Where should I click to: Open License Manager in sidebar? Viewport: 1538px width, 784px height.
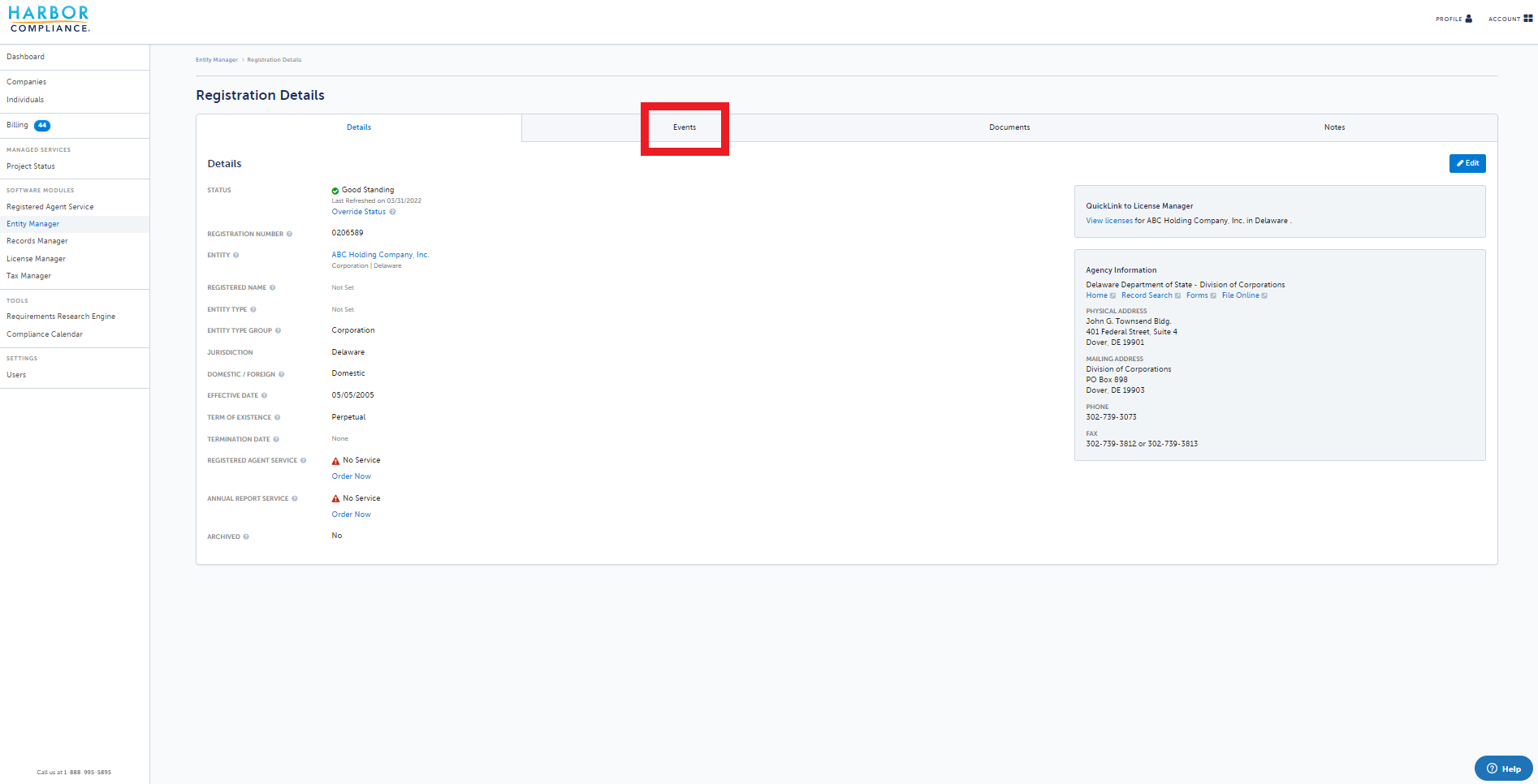tap(37, 259)
